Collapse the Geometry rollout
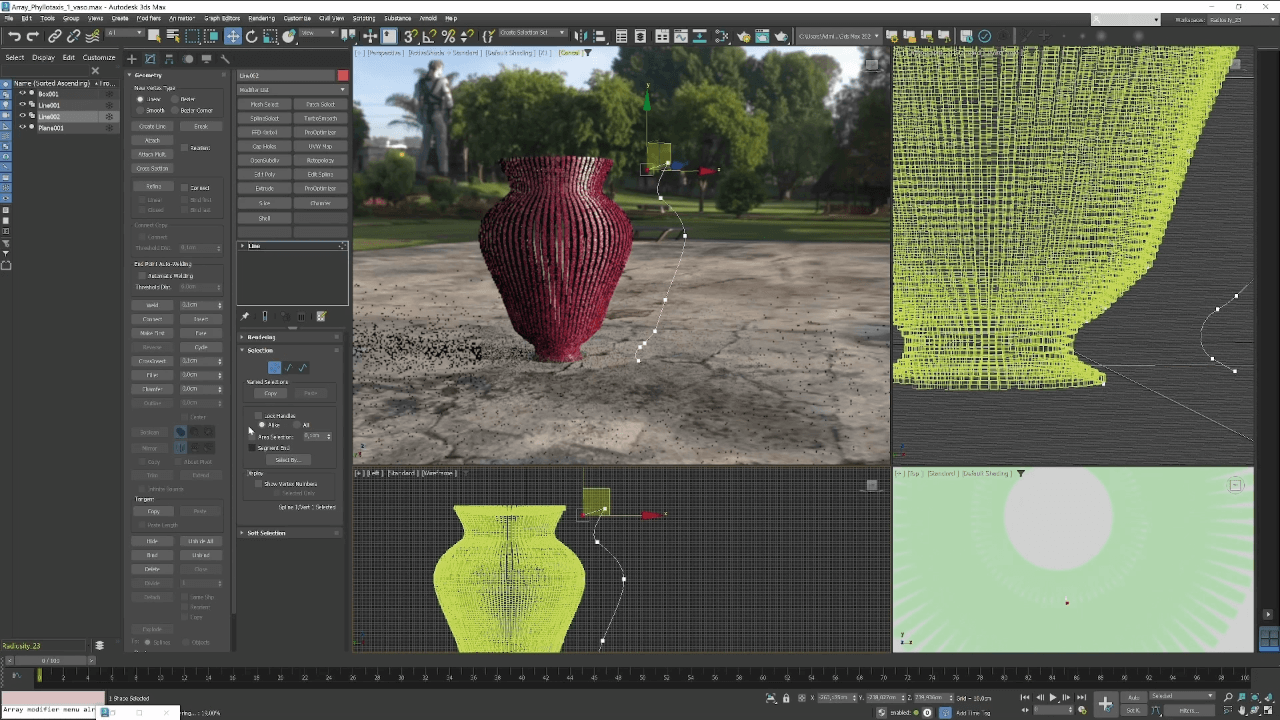This screenshot has height=720, width=1280. (148, 75)
